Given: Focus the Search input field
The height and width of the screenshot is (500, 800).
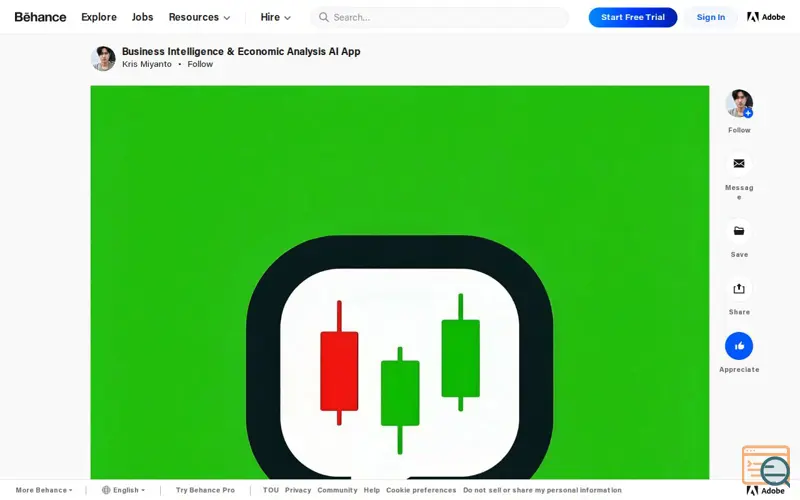Looking at the screenshot, I should click(x=439, y=17).
